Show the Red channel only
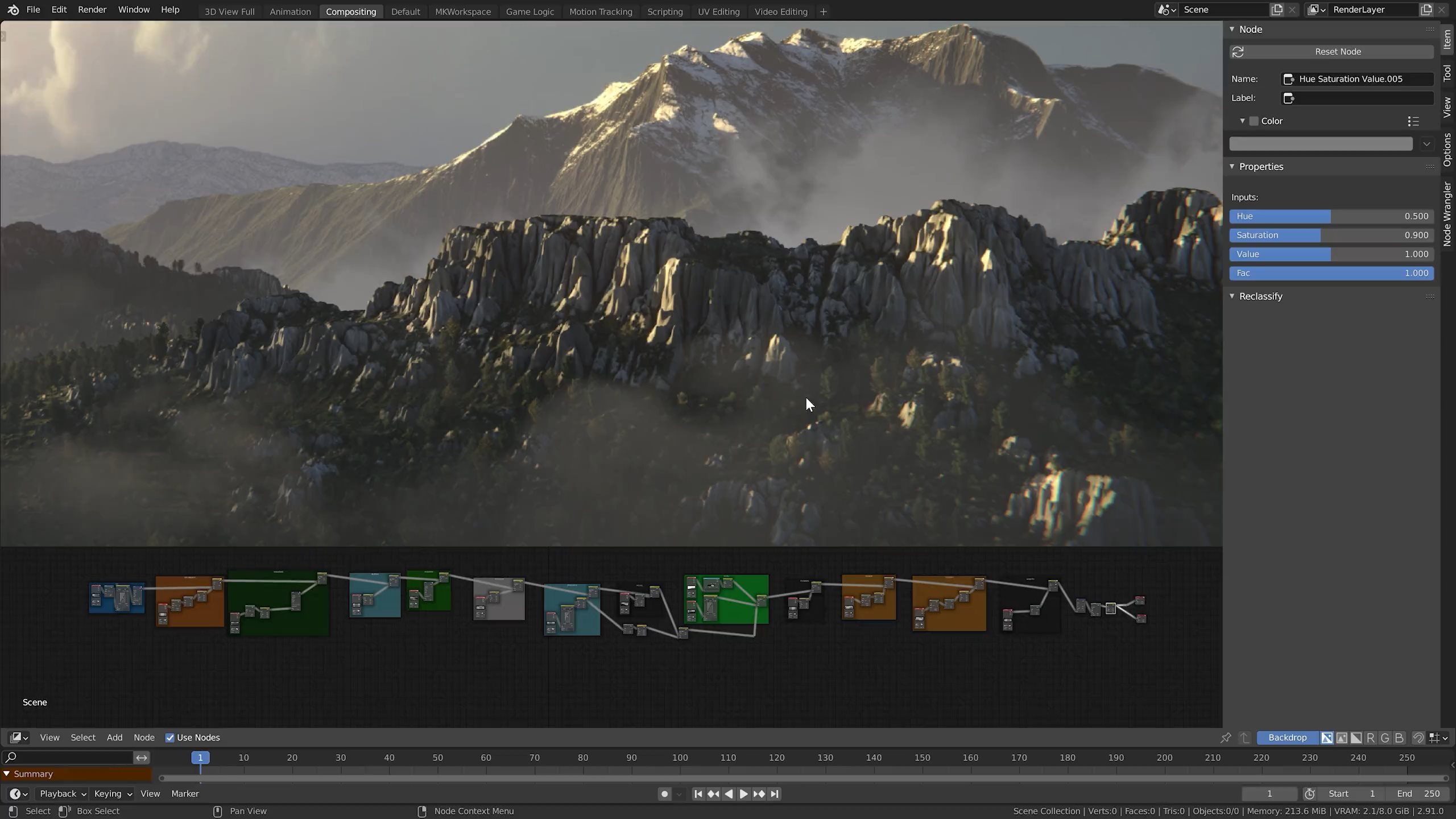 (1371, 738)
